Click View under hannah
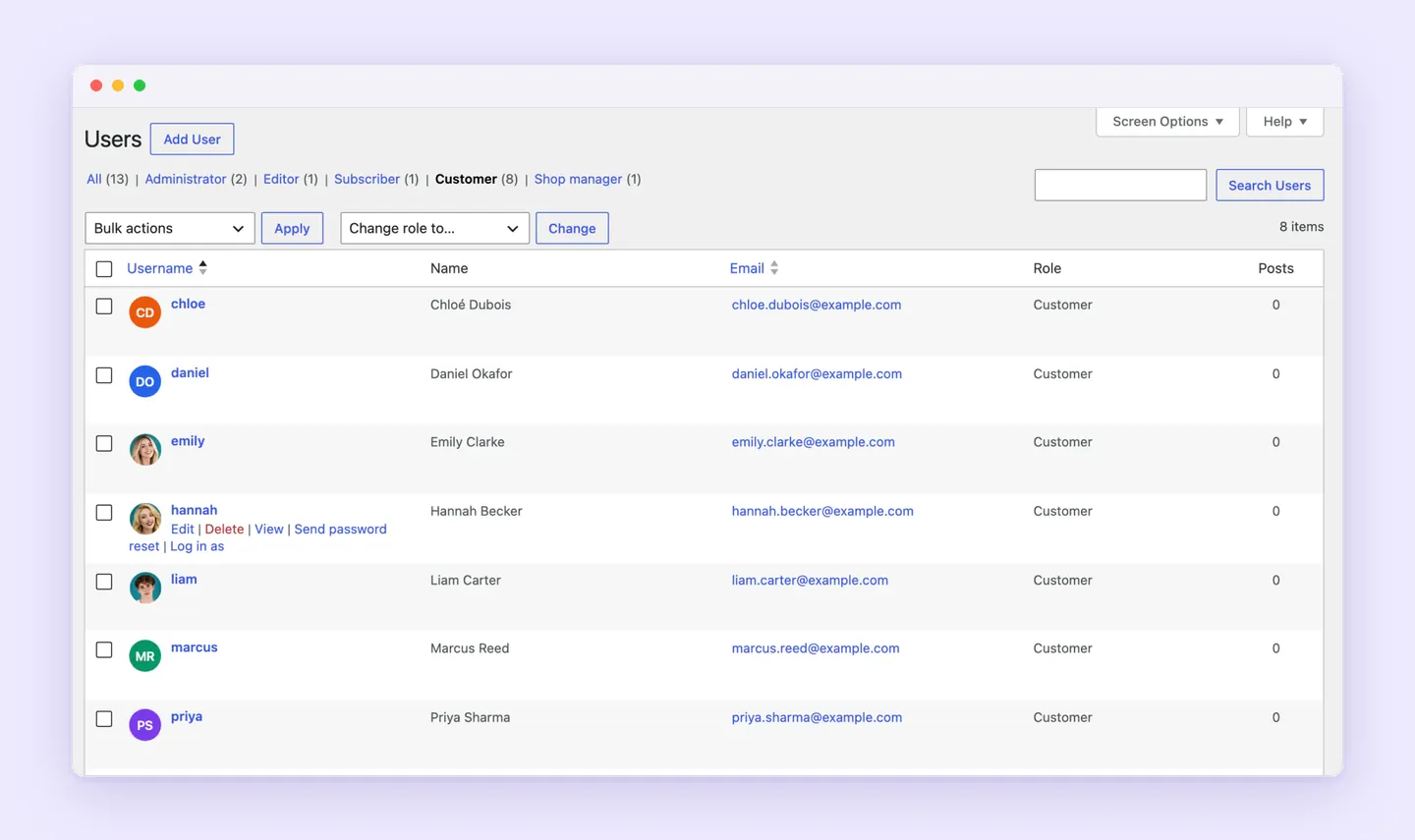1415x840 pixels. click(269, 529)
